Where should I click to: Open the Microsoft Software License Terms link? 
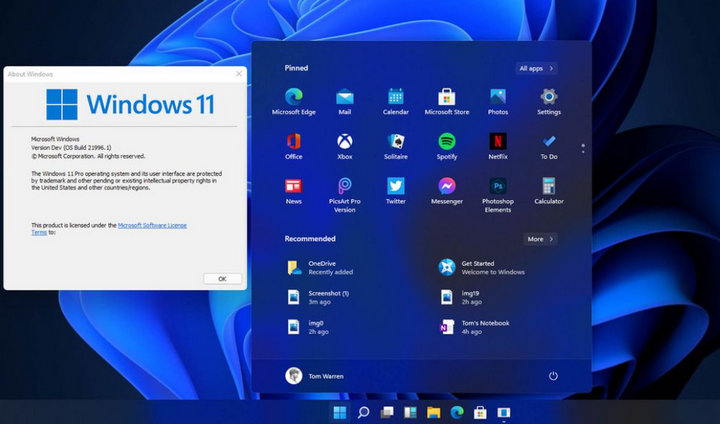coord(109,229)
